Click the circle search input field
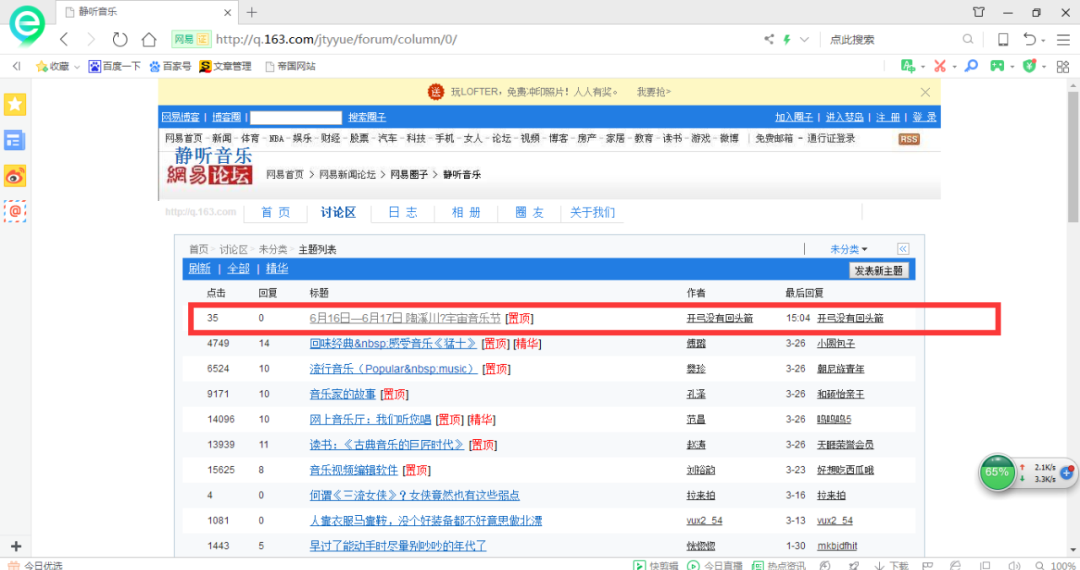The height and width of the screenshot is (570, 1080). point(295,117)
